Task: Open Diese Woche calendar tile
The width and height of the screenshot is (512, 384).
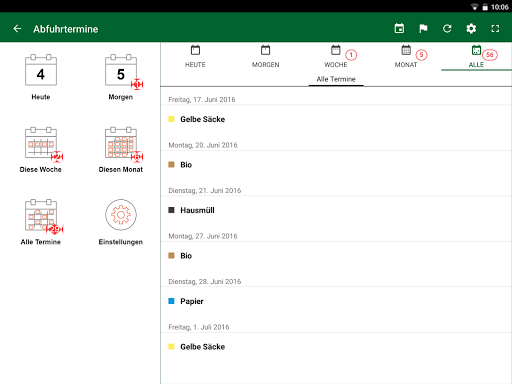Action: pyautogui.click(x=41, y=150)
